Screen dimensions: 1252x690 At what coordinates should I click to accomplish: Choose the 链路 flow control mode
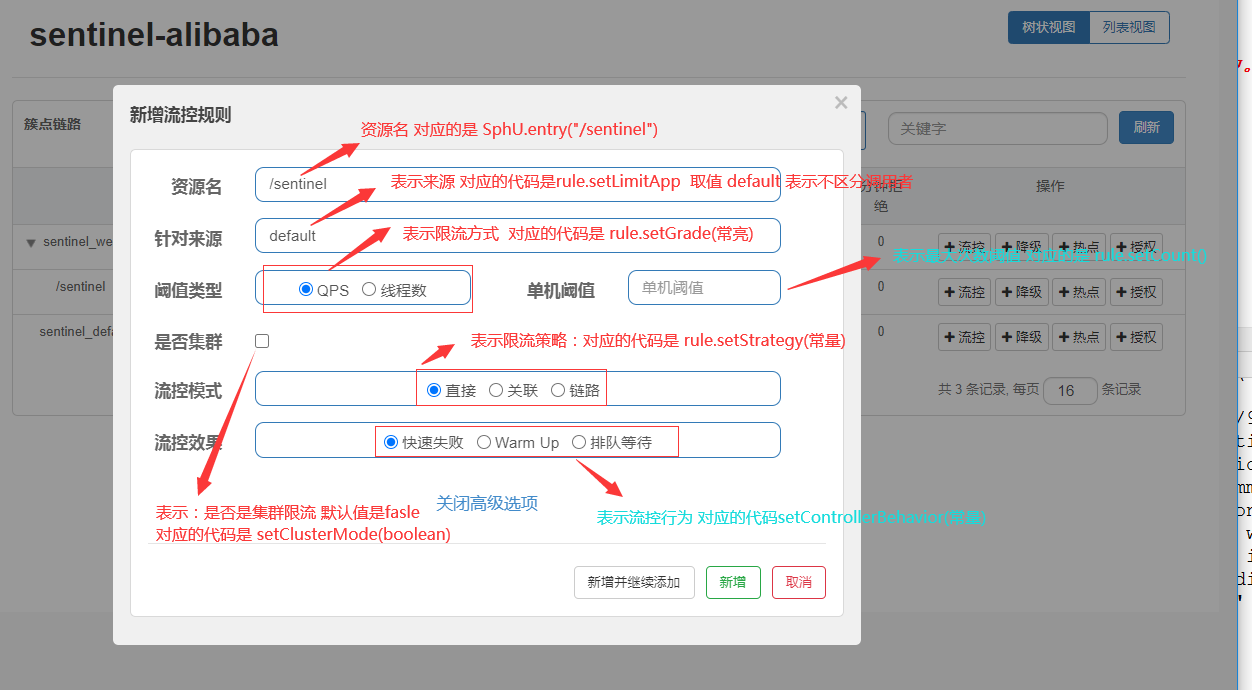pos(558,390)
